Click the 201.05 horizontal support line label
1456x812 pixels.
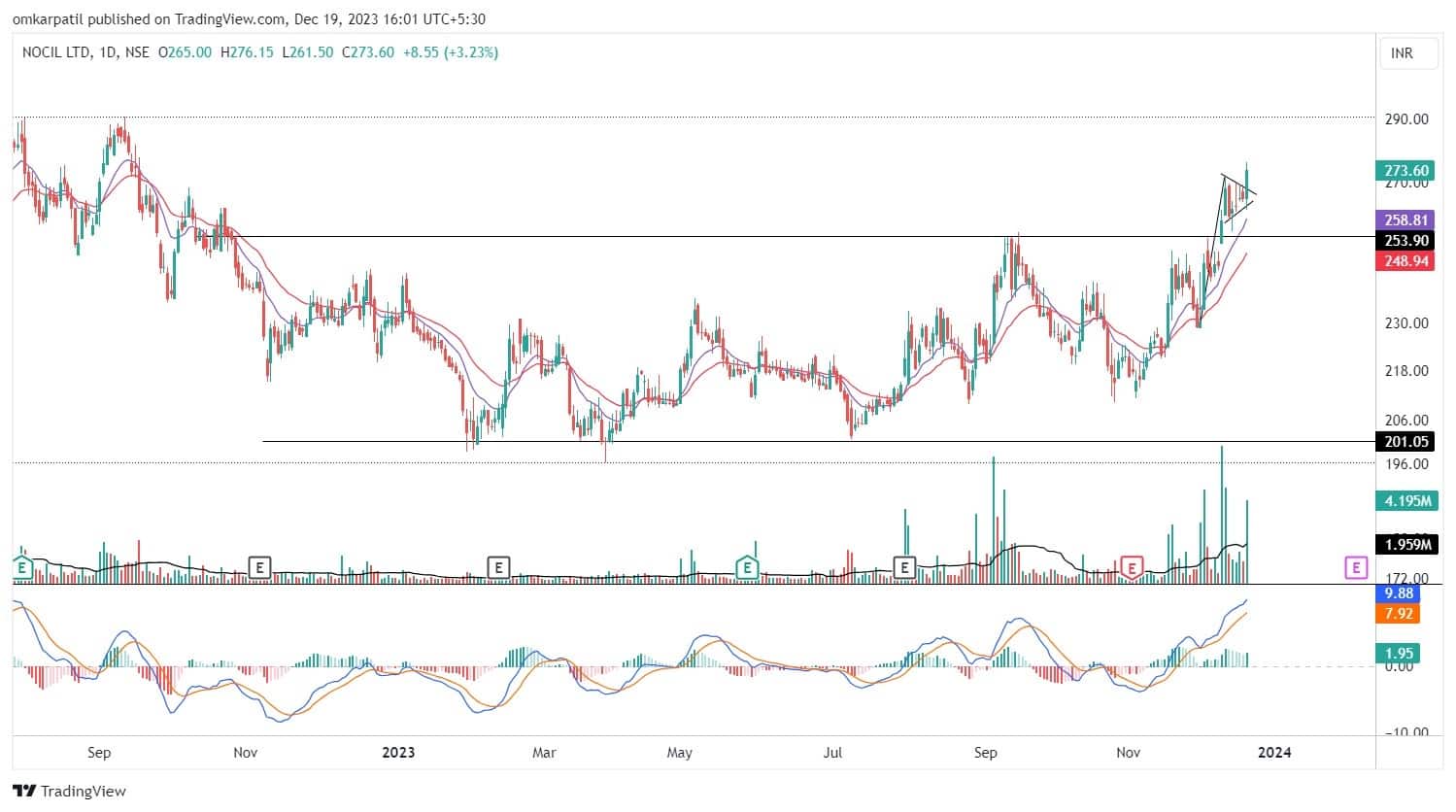click(x=1406, y=442)
